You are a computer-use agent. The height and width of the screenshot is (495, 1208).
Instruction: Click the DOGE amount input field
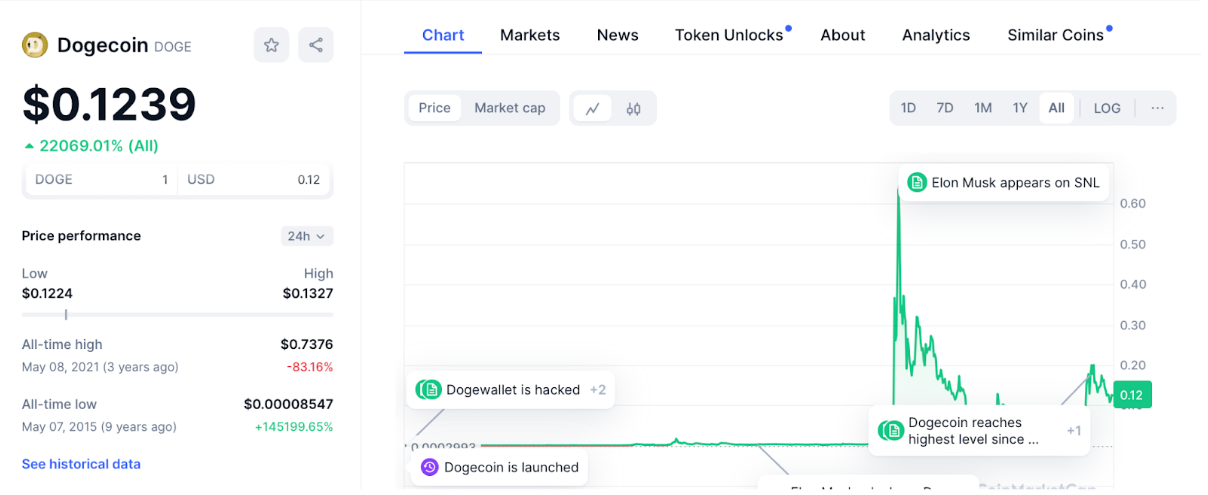[100, 180]
